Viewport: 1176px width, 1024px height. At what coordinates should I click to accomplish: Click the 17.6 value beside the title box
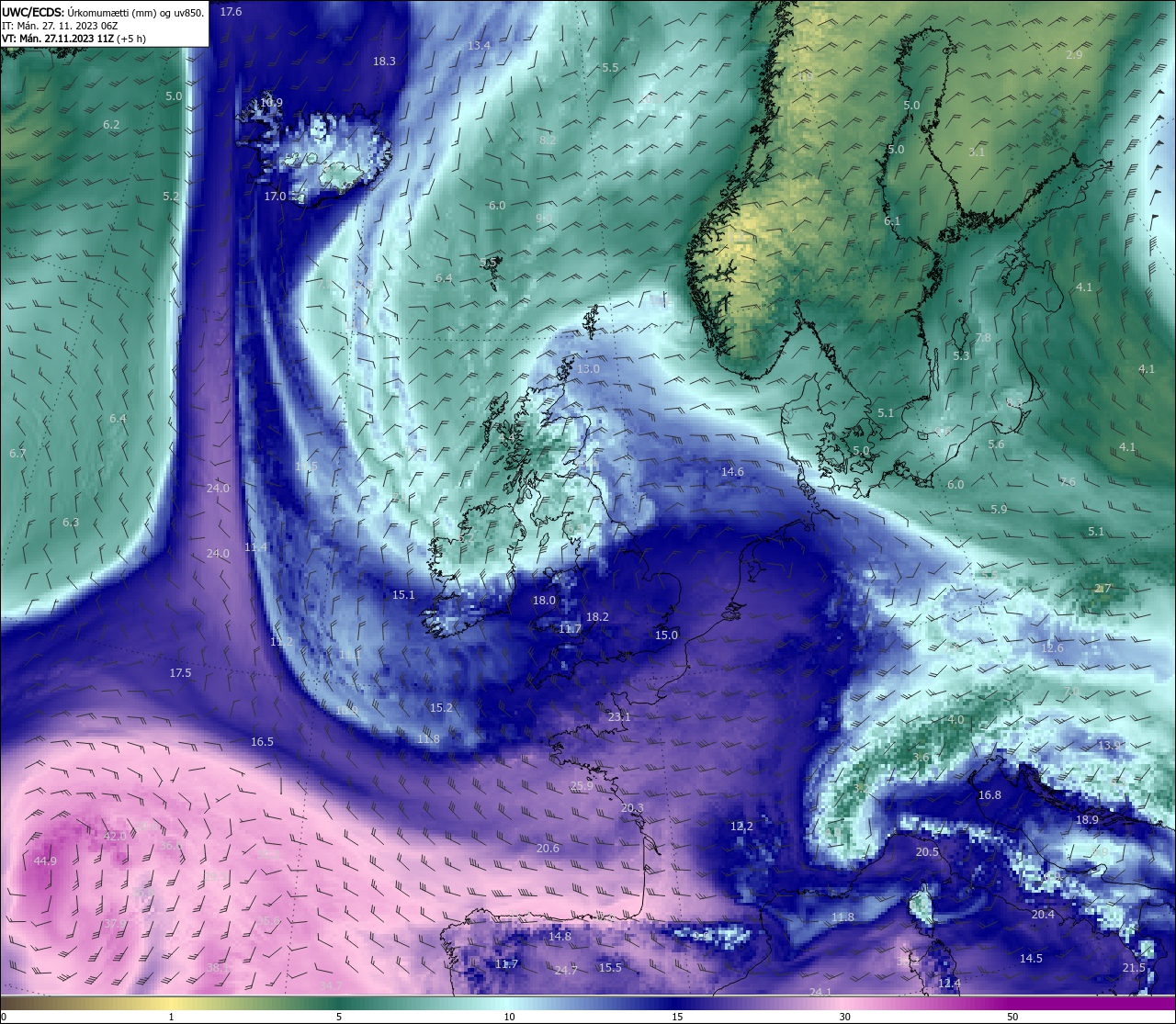click(231, 12)
